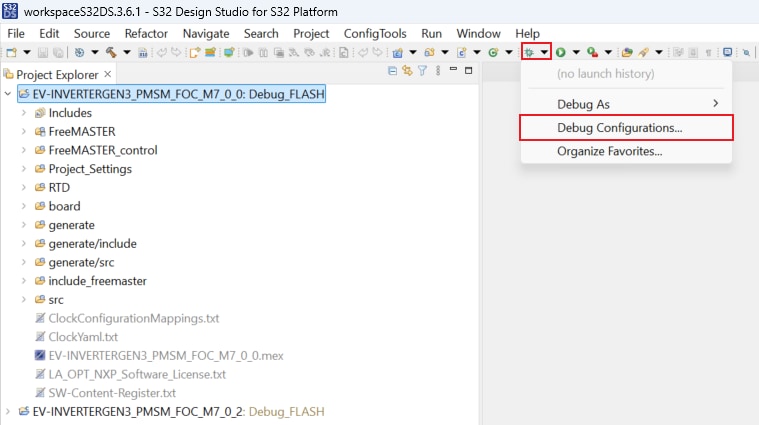The height and width of the screenshot is (425, 759).
Task: Expand the RTD folder node
Action: [23, 188]
